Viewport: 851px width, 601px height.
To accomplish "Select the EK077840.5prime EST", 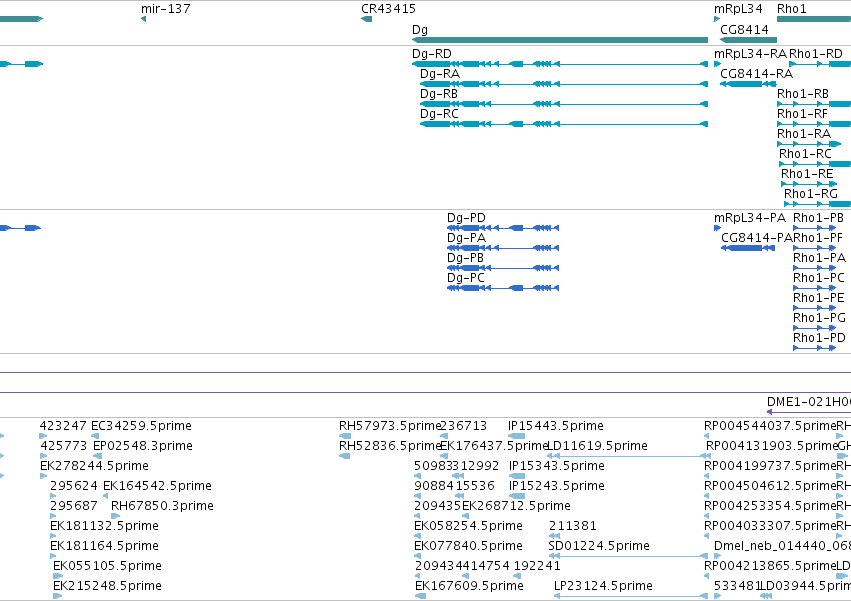I will [x=417, y=556].
